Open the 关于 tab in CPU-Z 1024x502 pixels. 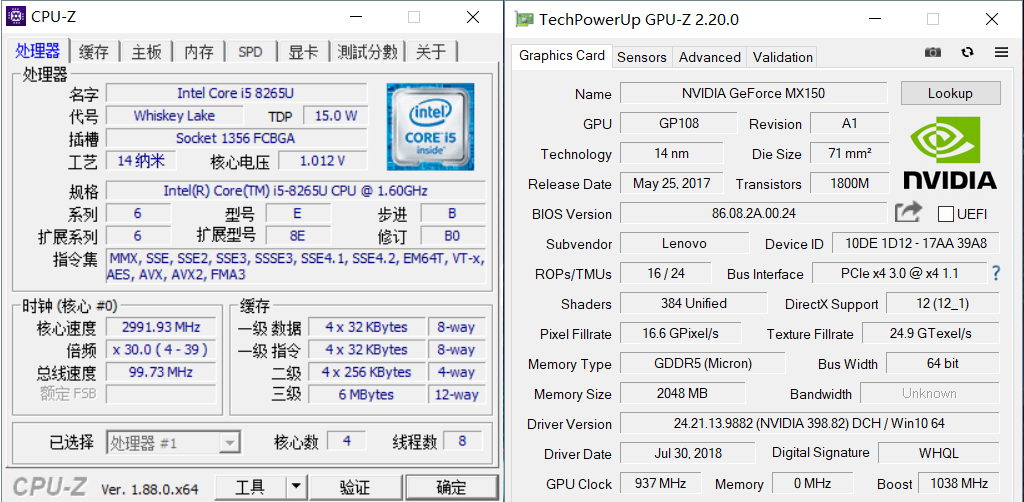click(431, 52)
